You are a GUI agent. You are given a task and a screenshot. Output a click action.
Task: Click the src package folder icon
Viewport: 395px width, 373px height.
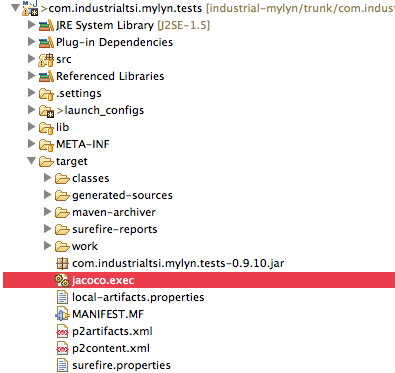coord(46,60)
